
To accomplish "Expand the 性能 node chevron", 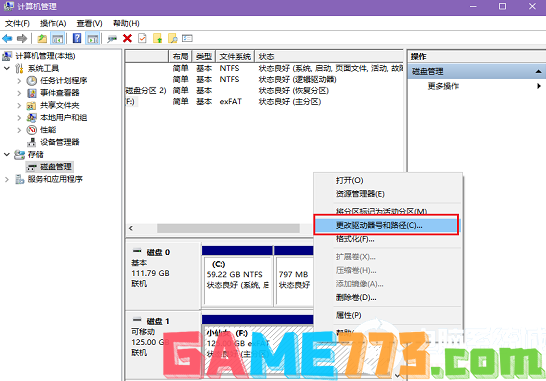I will pyautogui.click(x=19, y=130).
